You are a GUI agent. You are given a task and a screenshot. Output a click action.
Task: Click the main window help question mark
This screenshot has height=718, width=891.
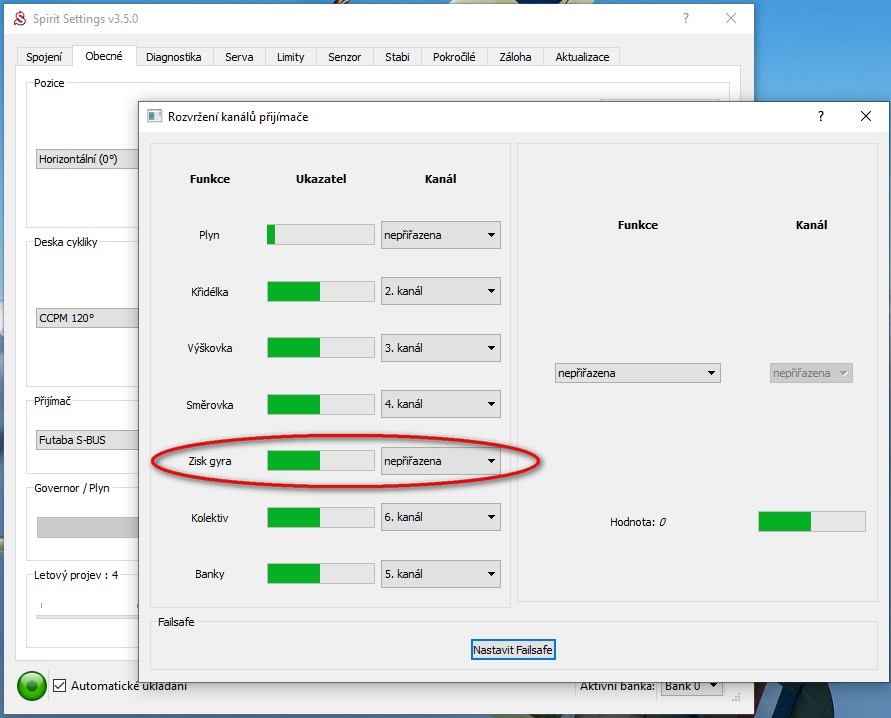pyautogui.click(x=686, y=19)
